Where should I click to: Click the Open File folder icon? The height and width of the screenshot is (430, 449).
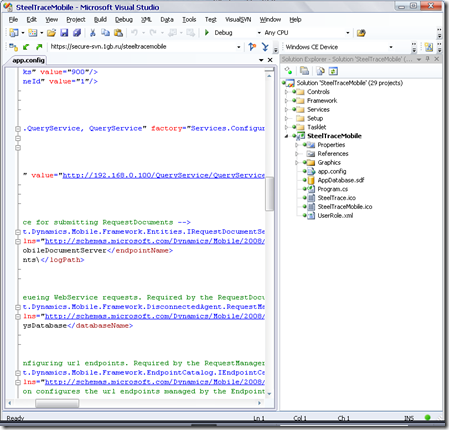point(51,33)
